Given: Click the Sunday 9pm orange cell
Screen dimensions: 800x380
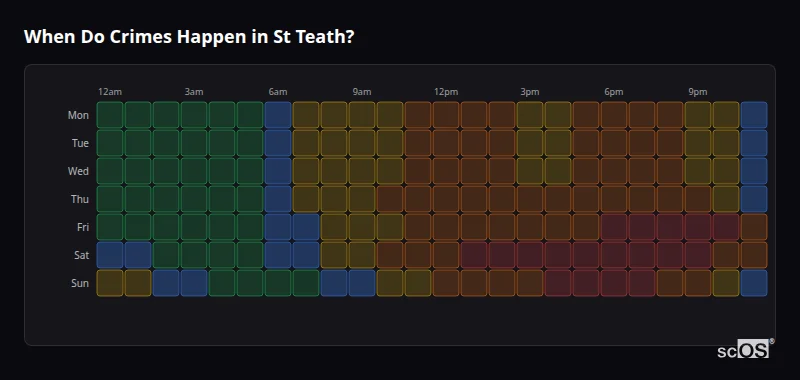Looking at the screenshot, I should (x=697, y=283).
